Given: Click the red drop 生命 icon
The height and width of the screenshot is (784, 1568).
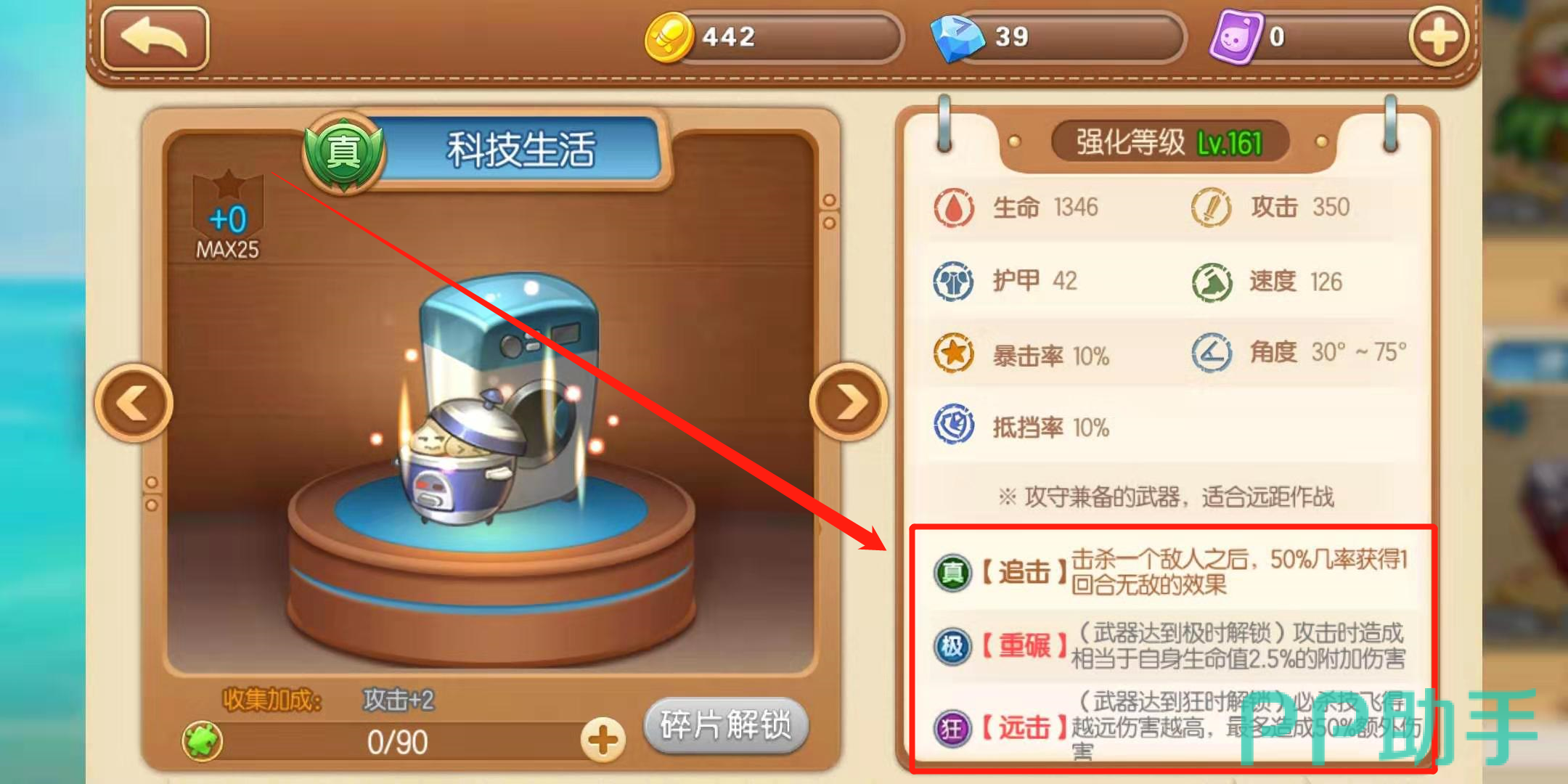Looking at the screenshot, I should click(x=954, y=208).
